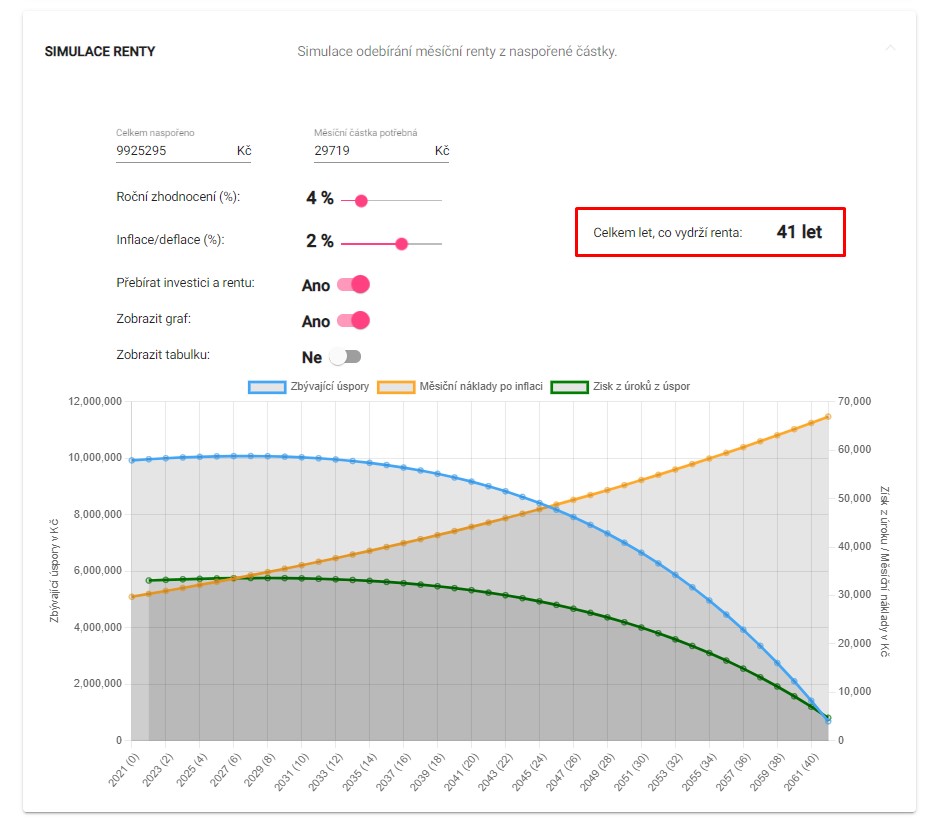Click the SIMULACE RENTY panel header title
939x826 pixels.
(100, 51)
